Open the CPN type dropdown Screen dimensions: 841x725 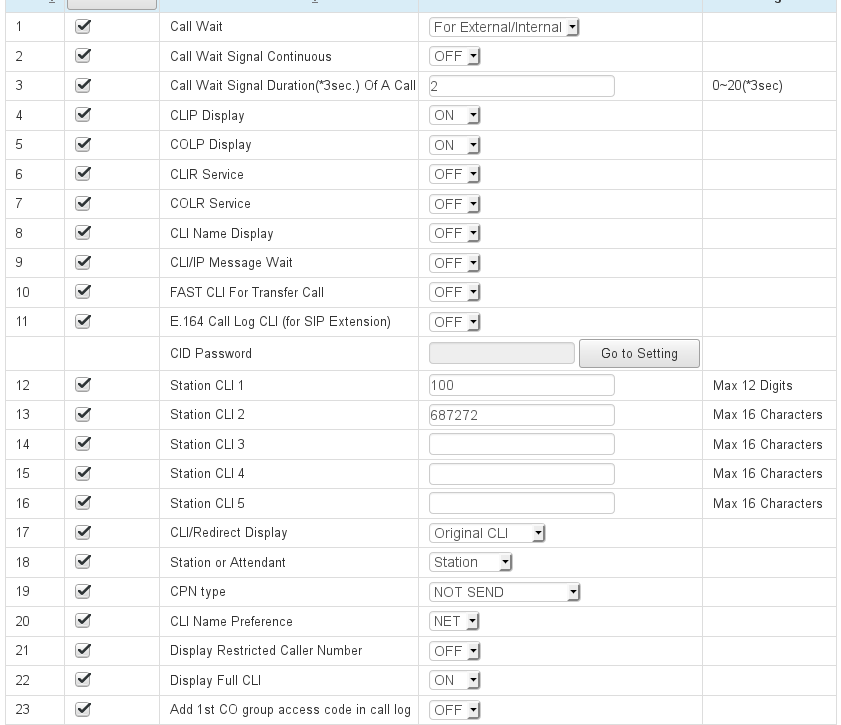pos(505,592)
